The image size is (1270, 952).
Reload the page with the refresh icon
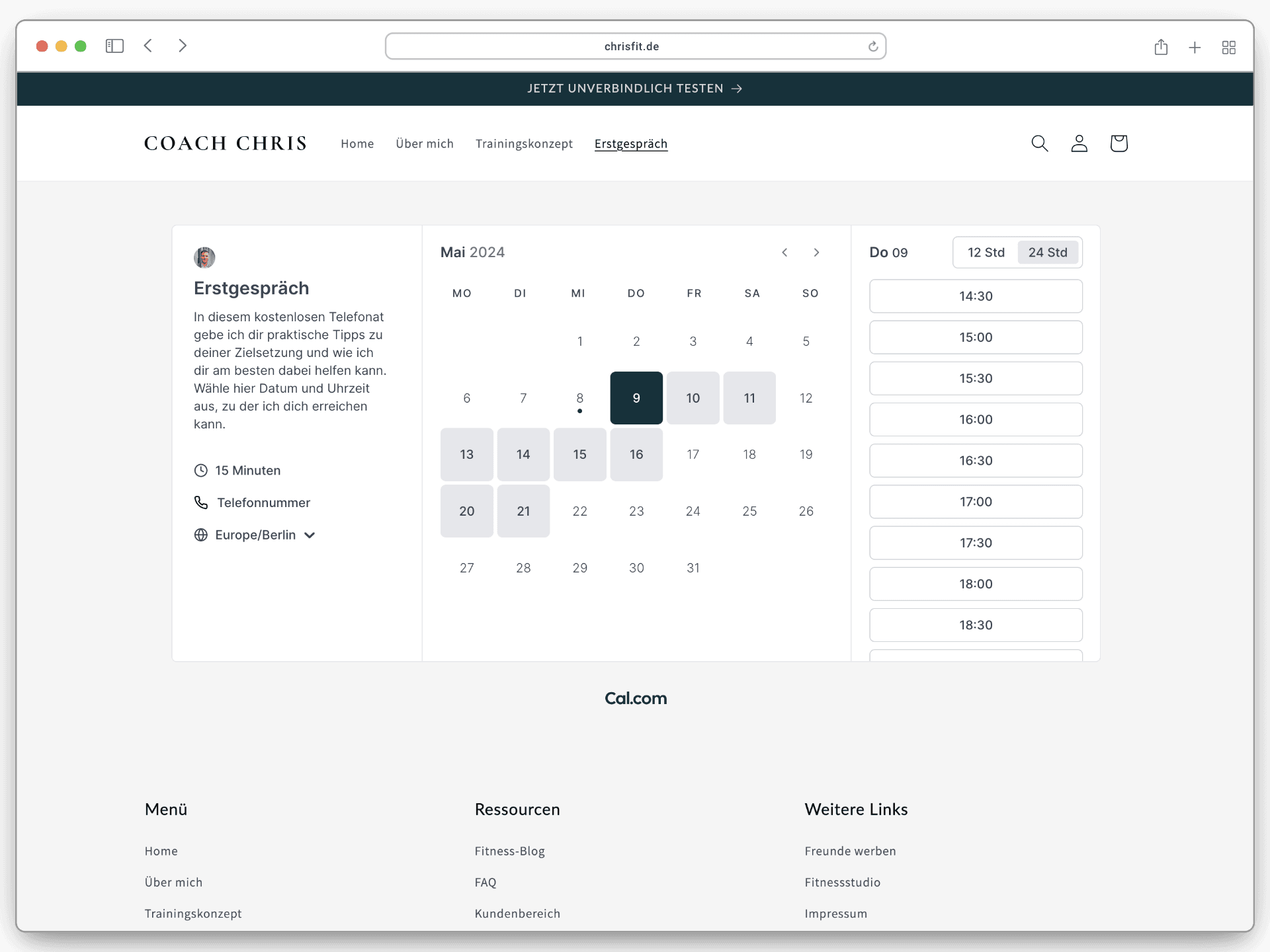[x=873, y=46]
